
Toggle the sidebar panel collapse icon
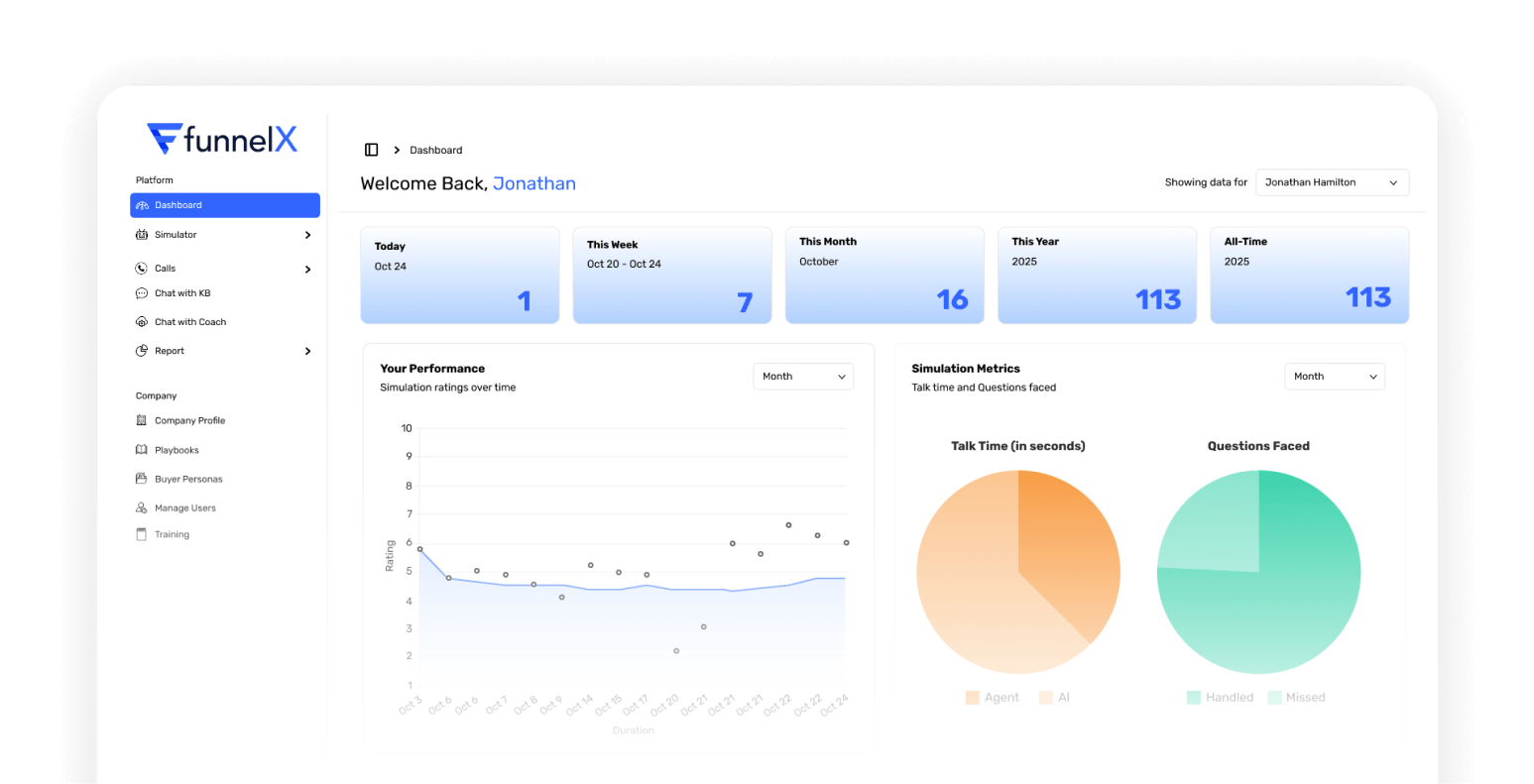pyautogui.click(x=371, y=150)
